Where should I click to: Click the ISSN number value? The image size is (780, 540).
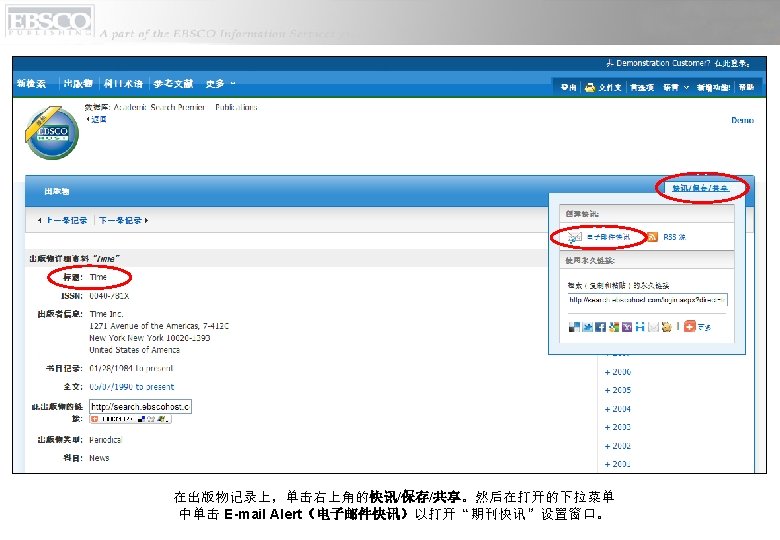coord(109,296)
